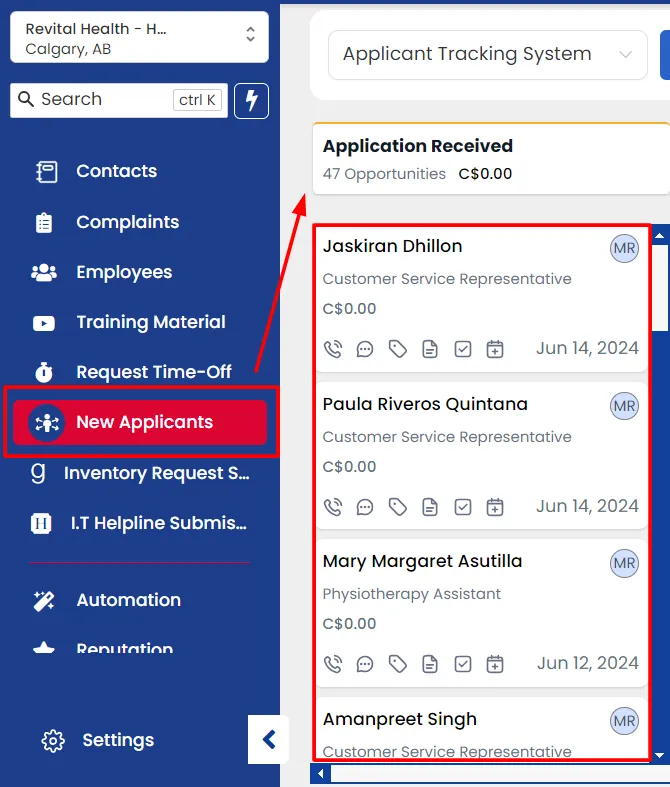
Task: Call Jaskiran Dhillon using phone icon
Action: (333, 349)
